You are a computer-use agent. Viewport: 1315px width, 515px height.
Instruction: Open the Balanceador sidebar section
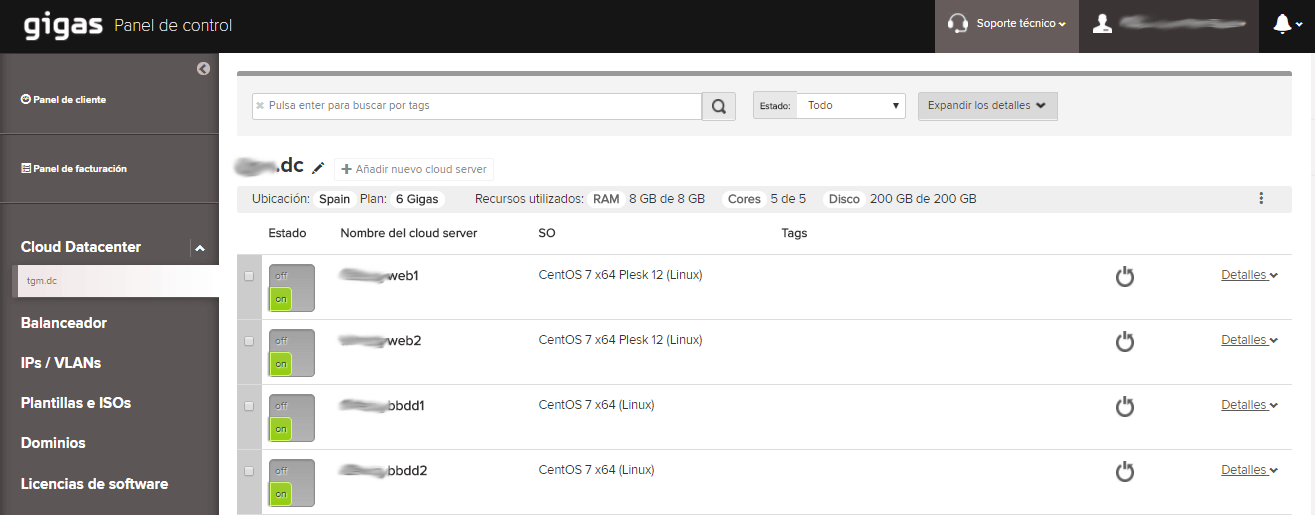tap(64, 323)
